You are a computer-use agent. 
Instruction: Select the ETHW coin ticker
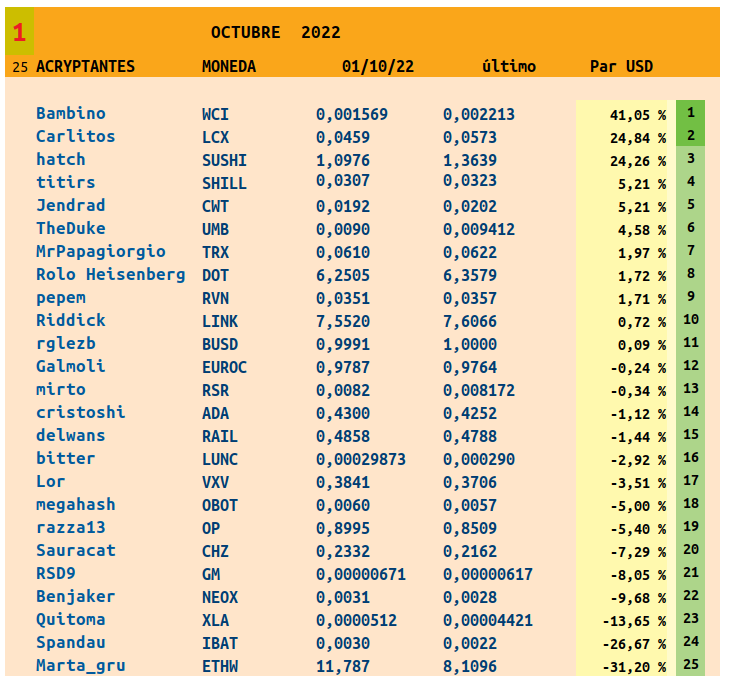(x=220, y=666)
